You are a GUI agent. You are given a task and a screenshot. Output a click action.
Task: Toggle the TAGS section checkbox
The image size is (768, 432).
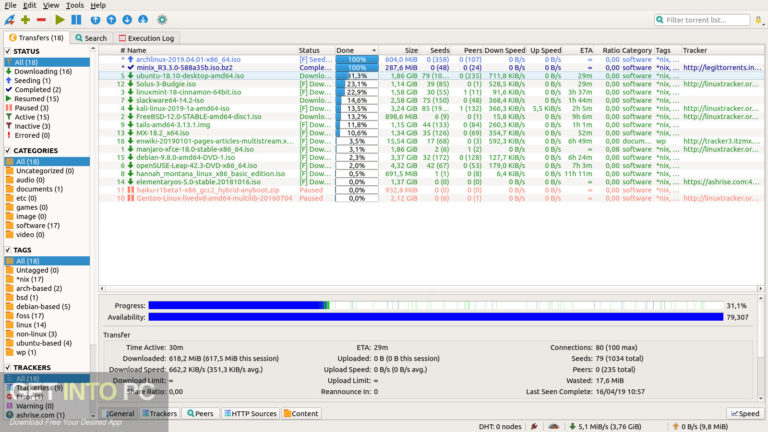tap(9, 250)
